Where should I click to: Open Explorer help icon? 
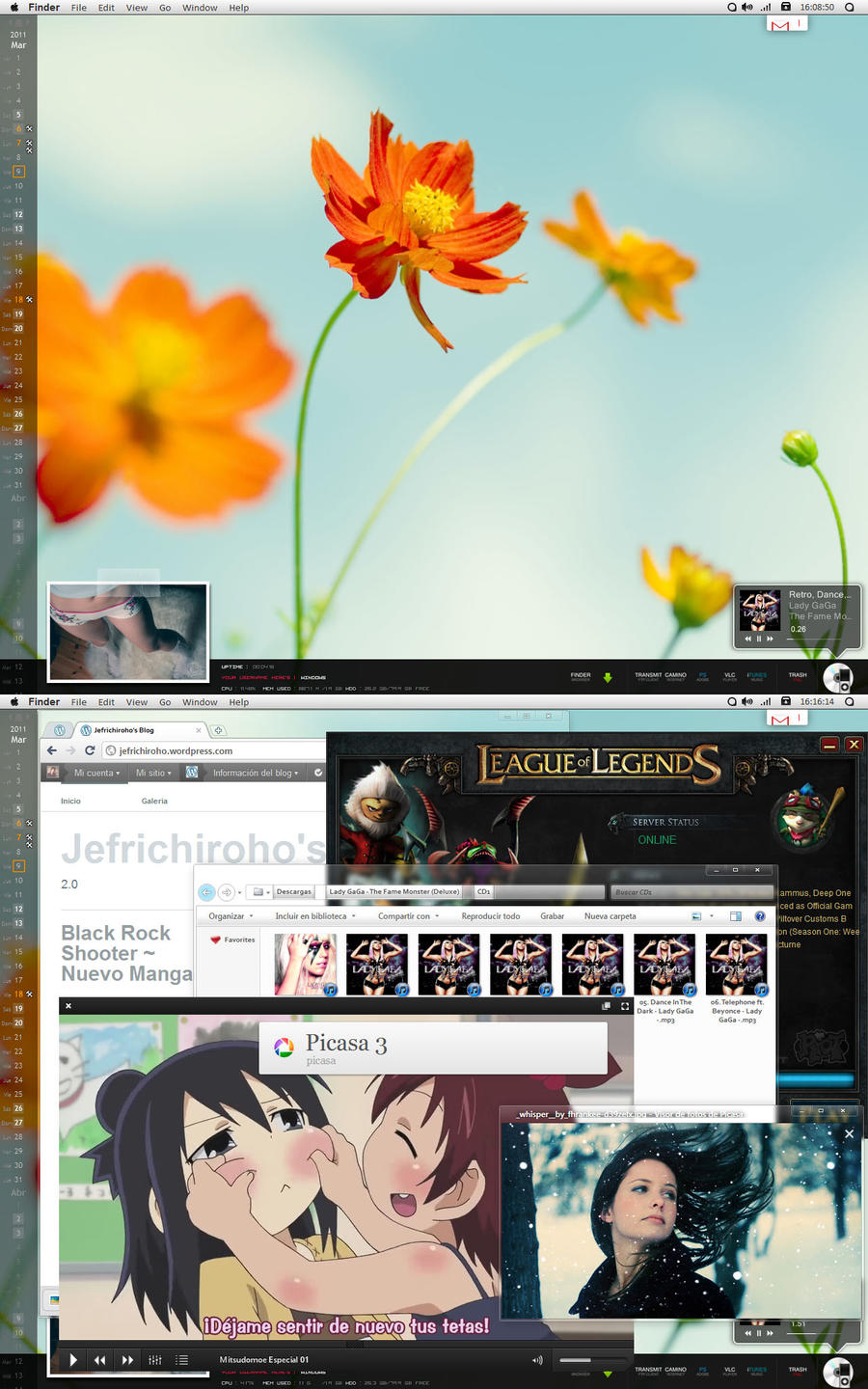point(760,916)
